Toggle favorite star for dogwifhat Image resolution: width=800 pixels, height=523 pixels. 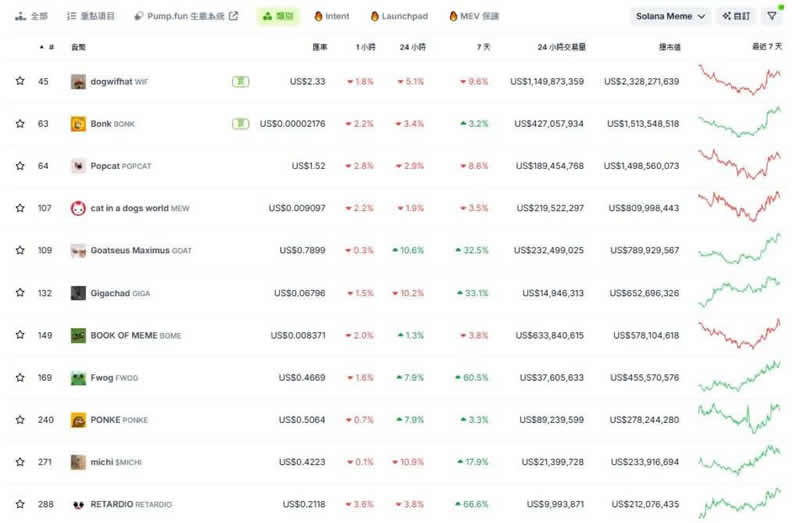tap(20, 82)
